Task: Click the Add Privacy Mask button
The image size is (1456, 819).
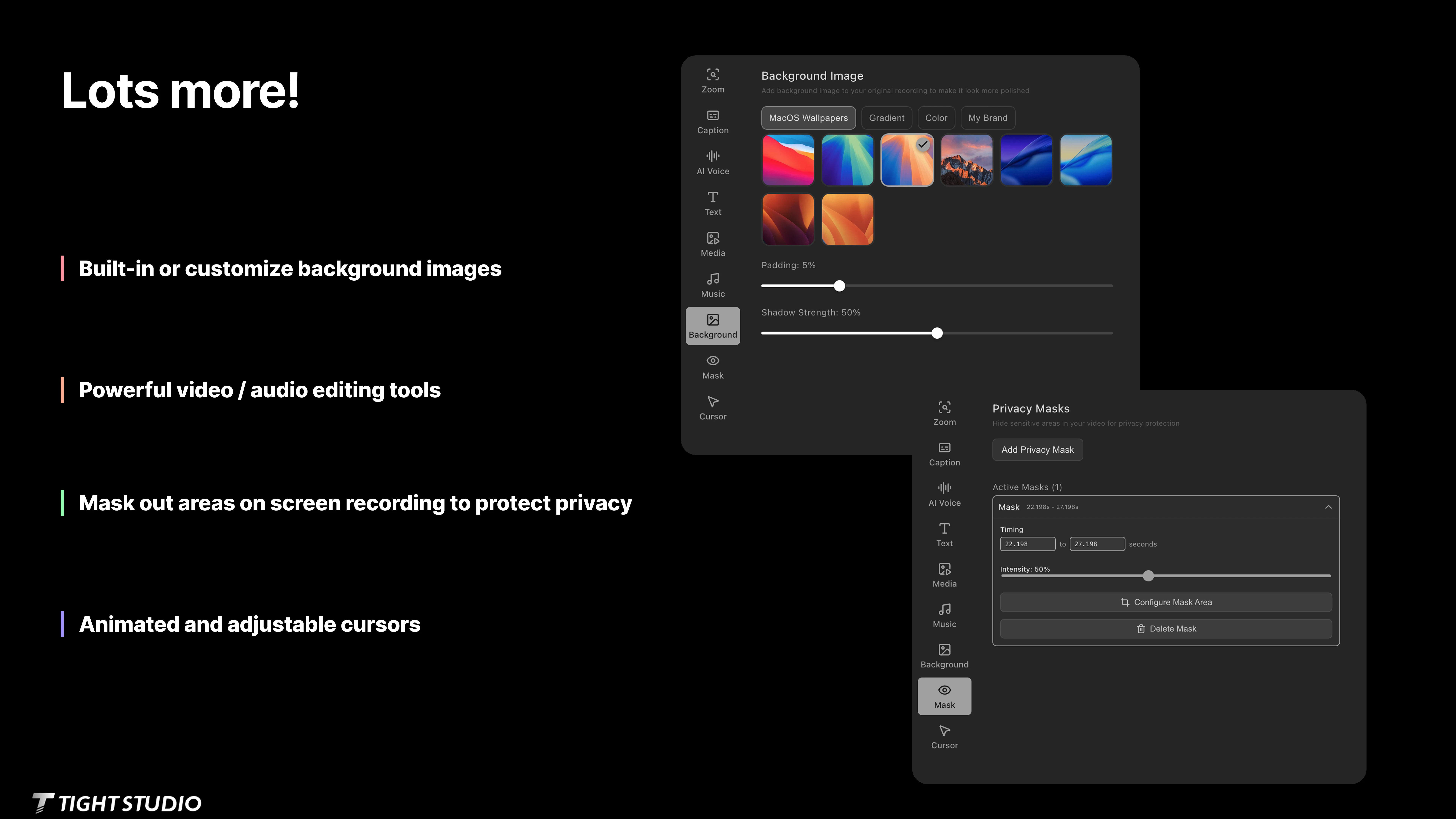Action: (x=1037, y=449)
